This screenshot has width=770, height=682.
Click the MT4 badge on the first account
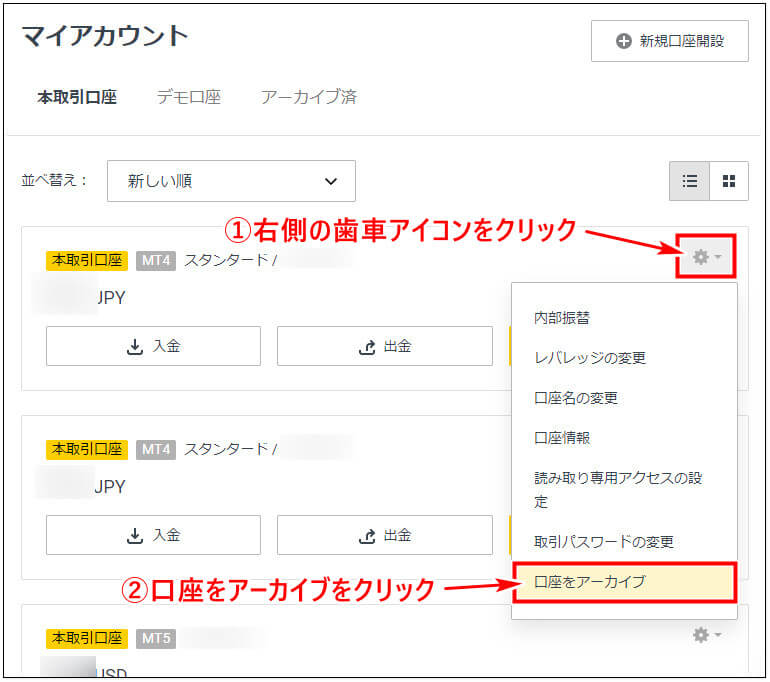click(156, 260)
